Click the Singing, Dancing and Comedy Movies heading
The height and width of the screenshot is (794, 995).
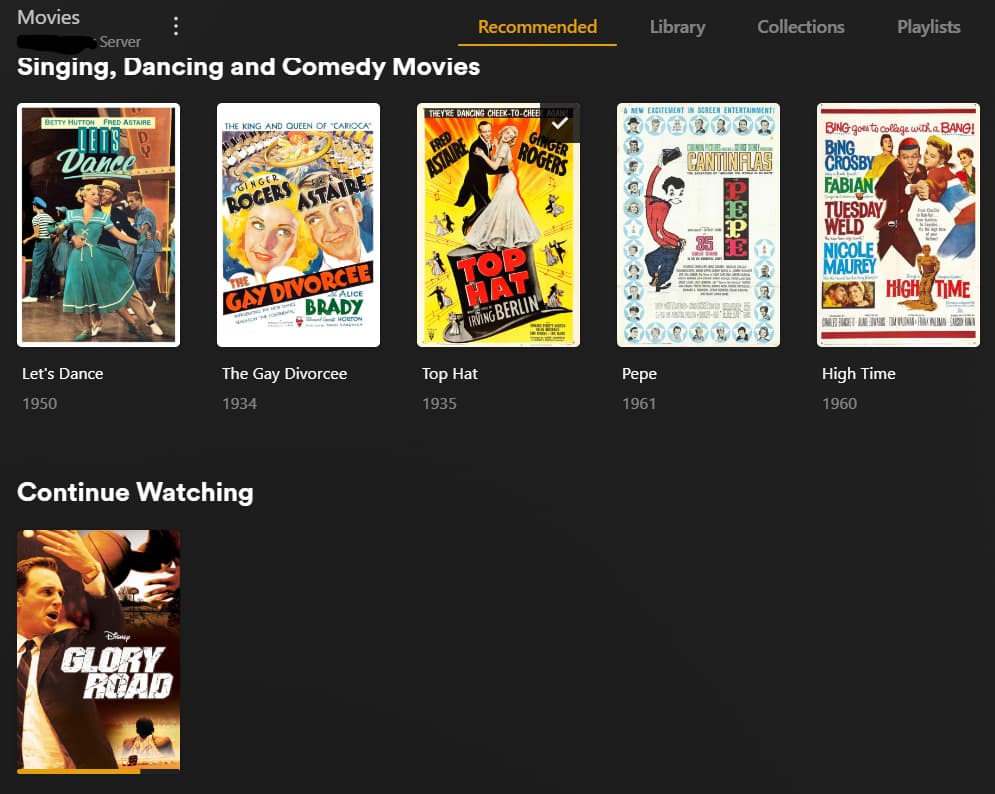point(248,67)
